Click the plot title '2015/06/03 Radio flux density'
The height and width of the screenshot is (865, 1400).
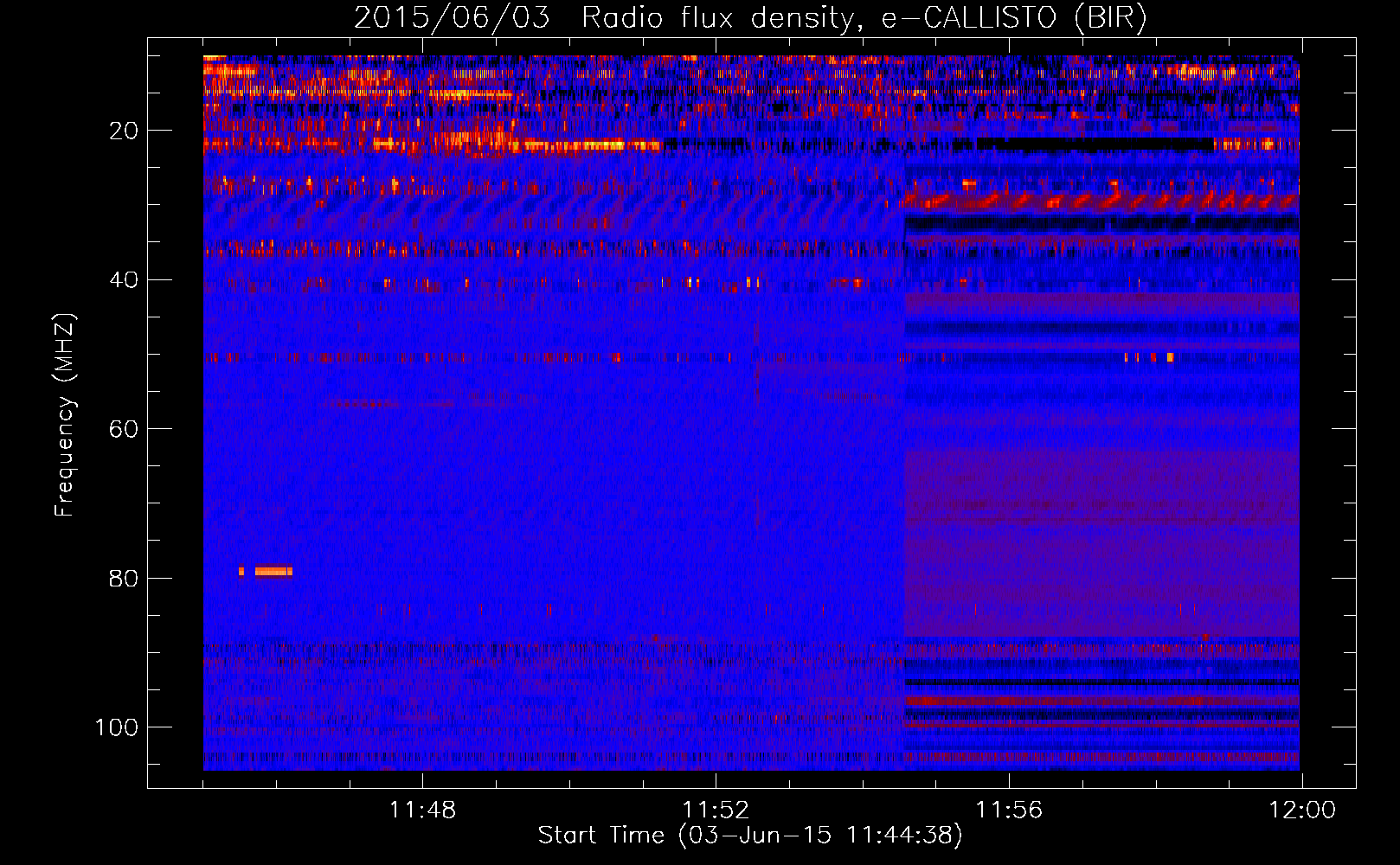(750, 18)
